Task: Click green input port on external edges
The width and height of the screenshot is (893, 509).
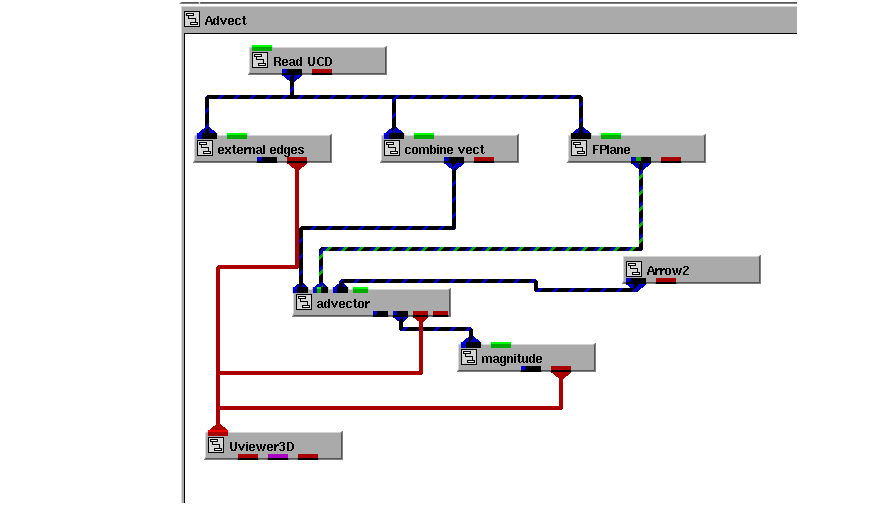Action: point(237,136)
